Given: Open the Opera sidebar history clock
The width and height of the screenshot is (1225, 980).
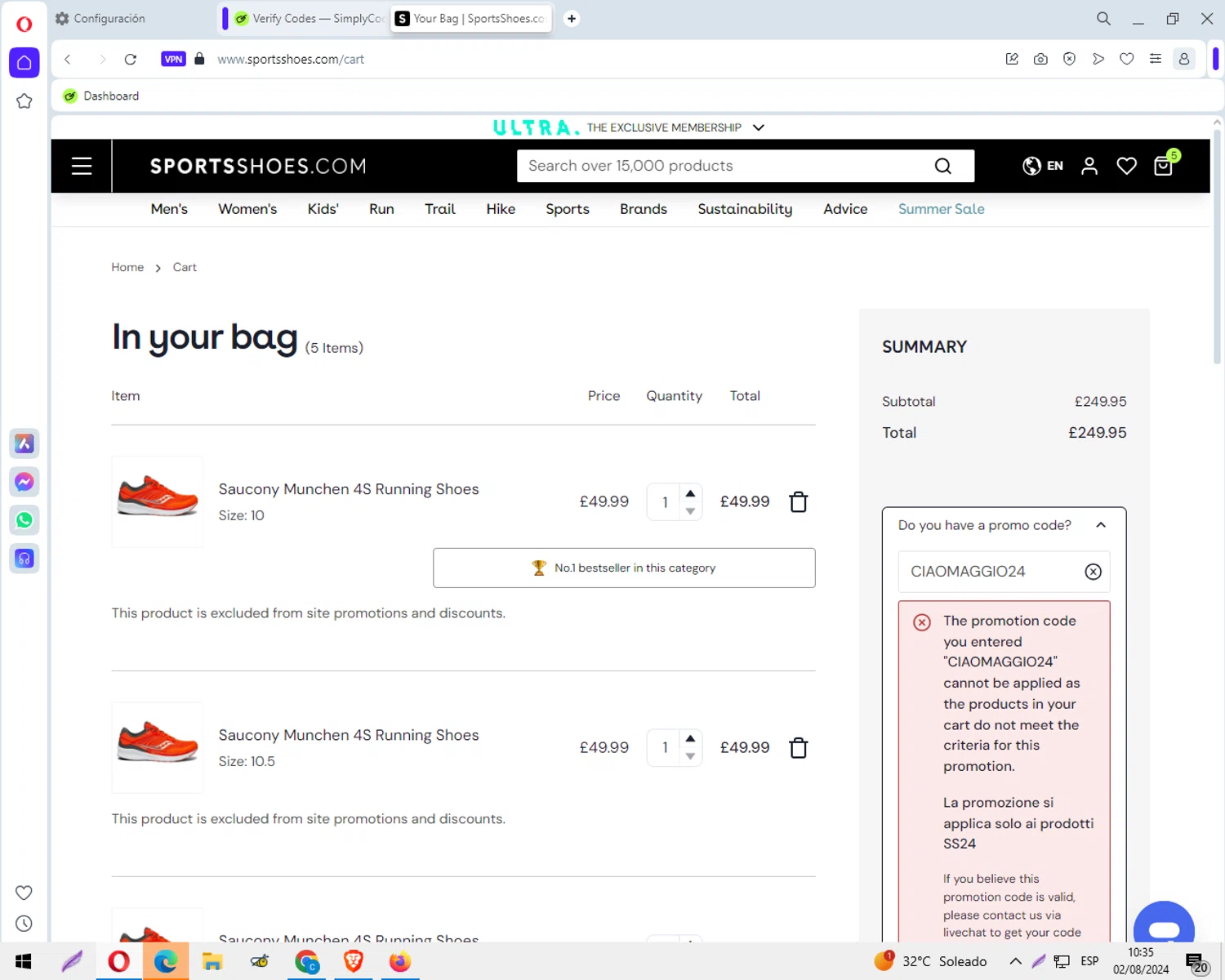Looking at the screenshot, I should (x=24, y=924).
